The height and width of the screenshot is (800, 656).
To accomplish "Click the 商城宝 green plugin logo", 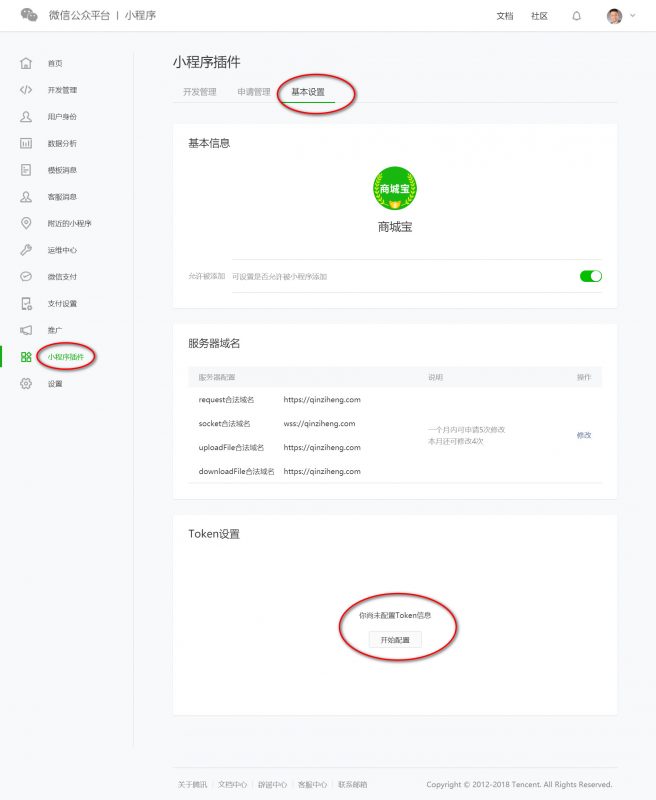I will click(395, 188).
